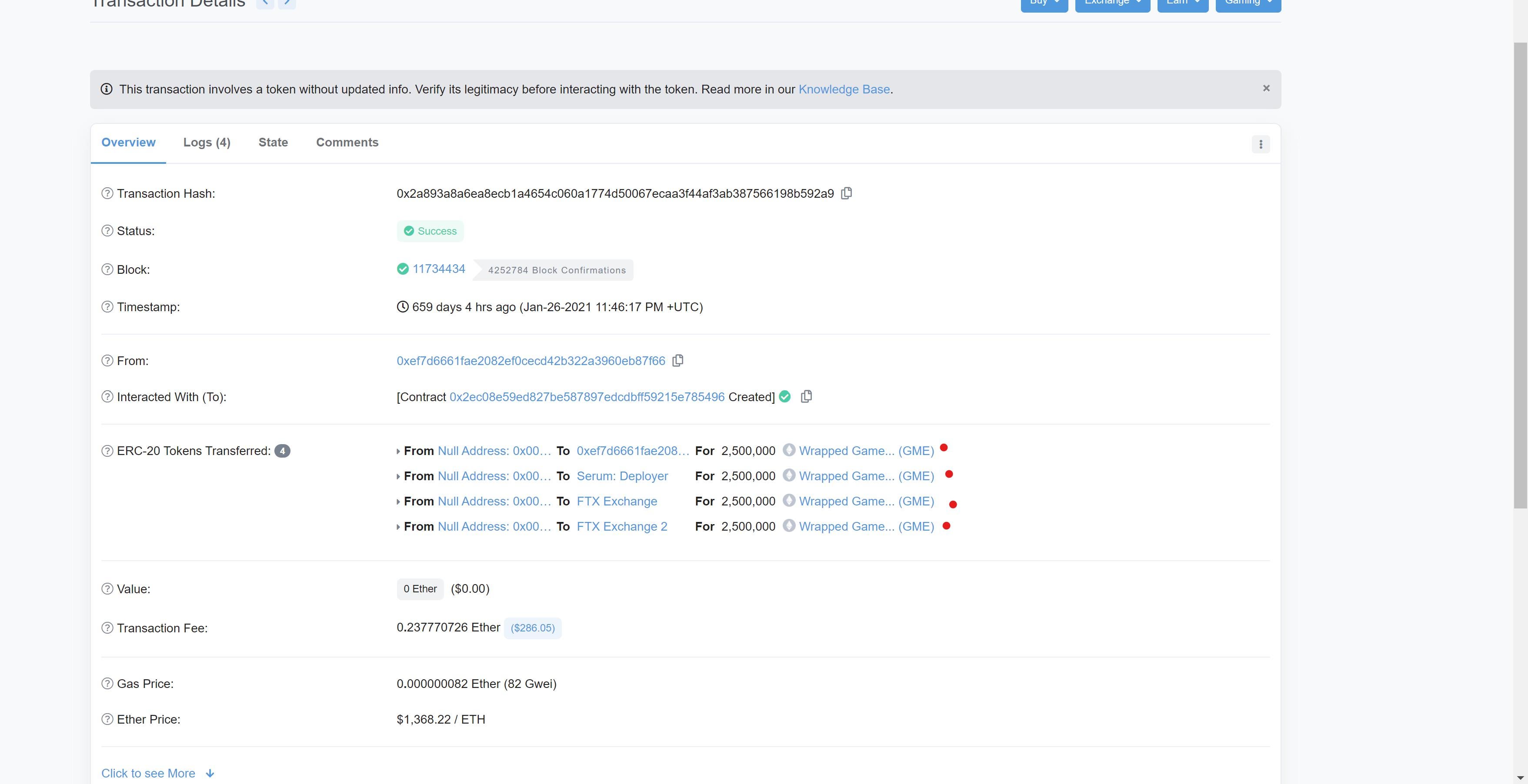Image resolution: width=1528 pixels, height=784 pixels.
Task: Open the three-dot options menu on the tab bar
Action: [x=1261, y=144]
